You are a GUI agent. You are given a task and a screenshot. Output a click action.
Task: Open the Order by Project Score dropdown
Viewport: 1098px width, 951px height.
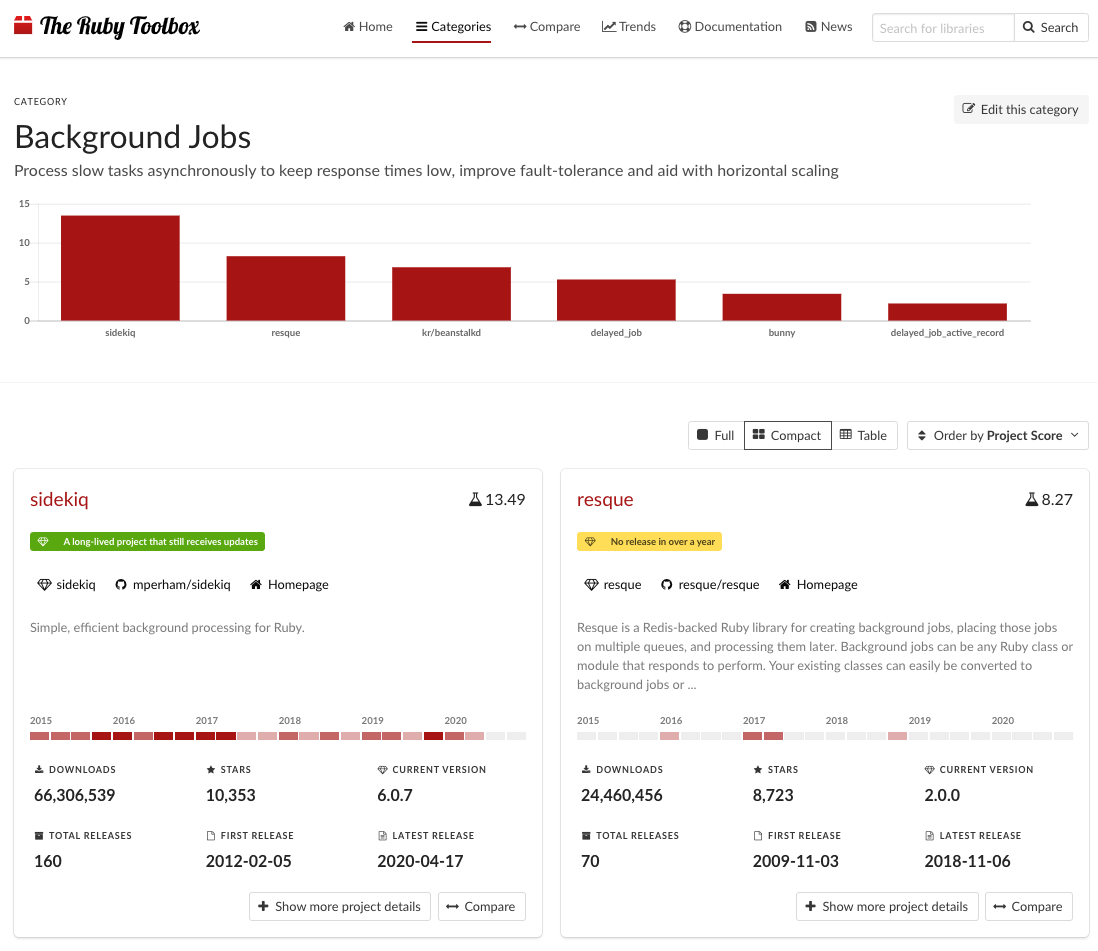tap(997, 436)
